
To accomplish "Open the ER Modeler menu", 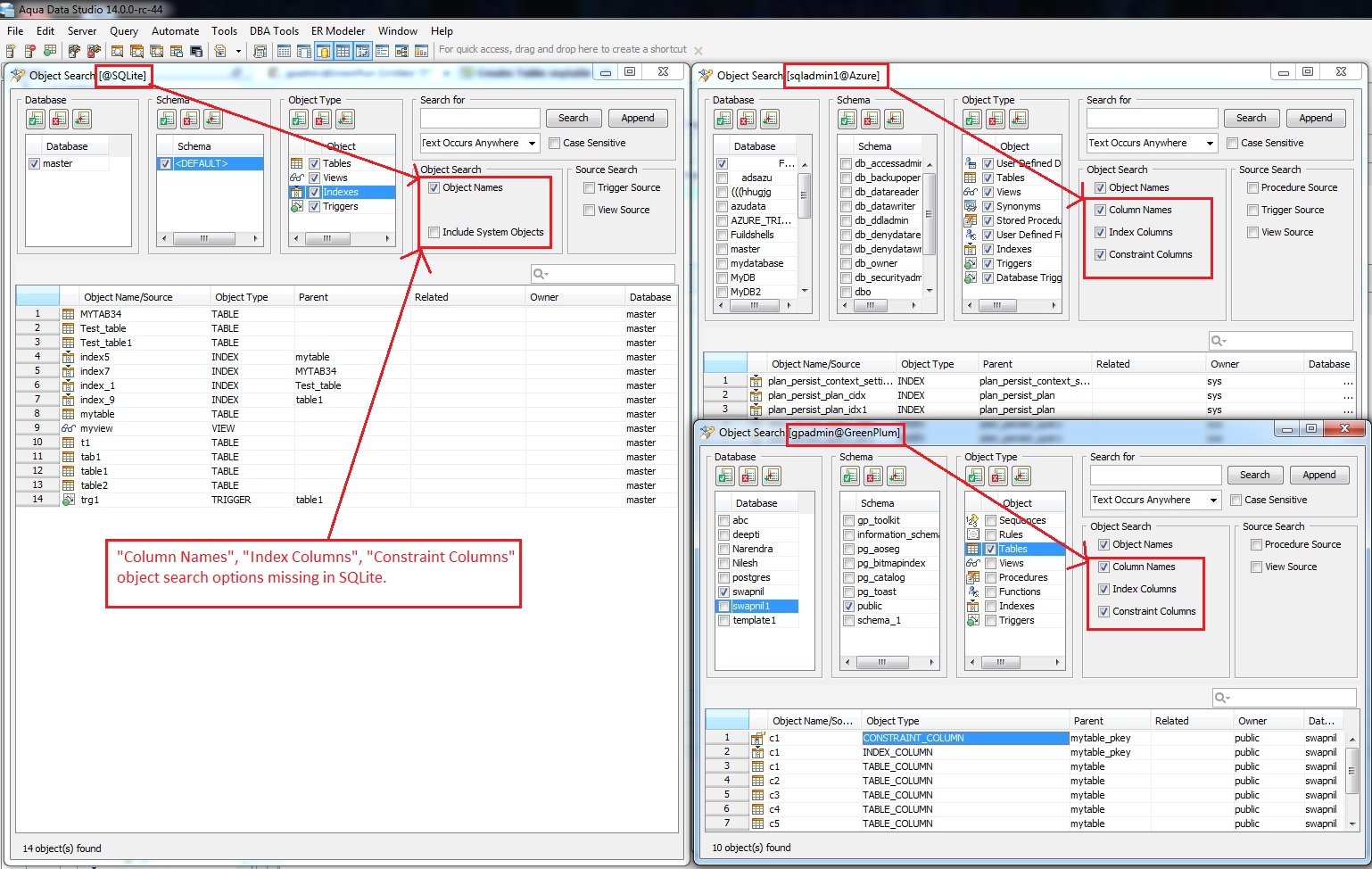I will coord(338,30).
